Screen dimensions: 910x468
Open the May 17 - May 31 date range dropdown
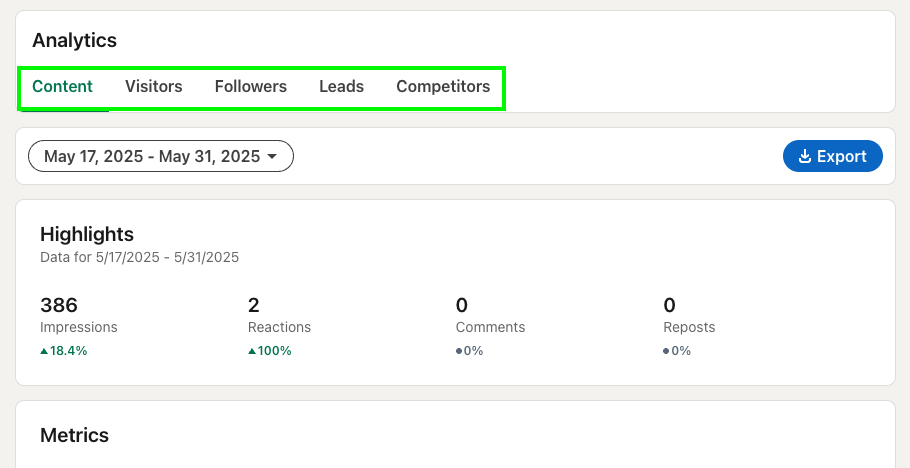tap(160, 156)
